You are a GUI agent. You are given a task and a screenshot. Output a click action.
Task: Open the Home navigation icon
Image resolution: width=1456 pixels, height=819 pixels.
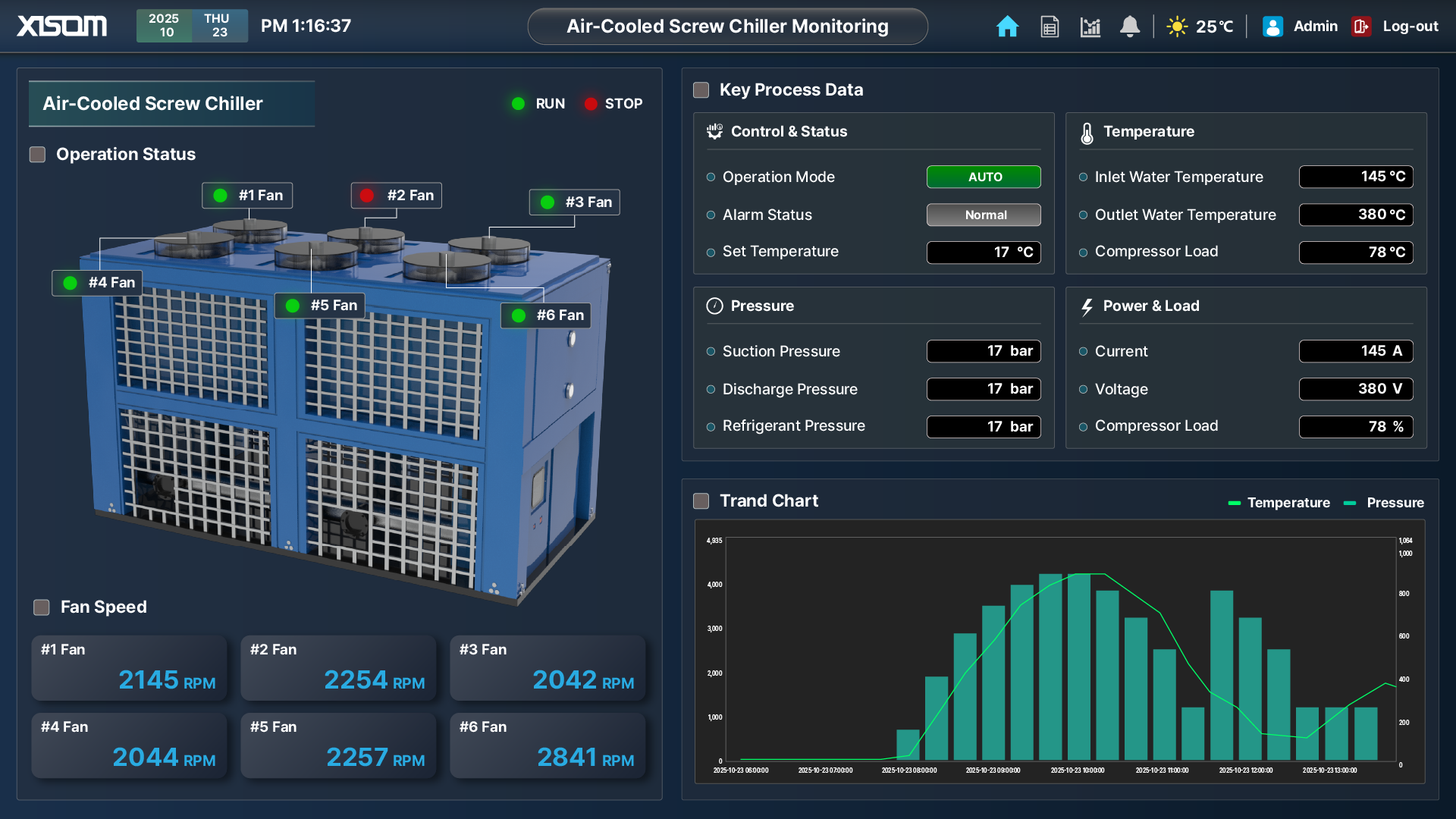pos(1007,26)
